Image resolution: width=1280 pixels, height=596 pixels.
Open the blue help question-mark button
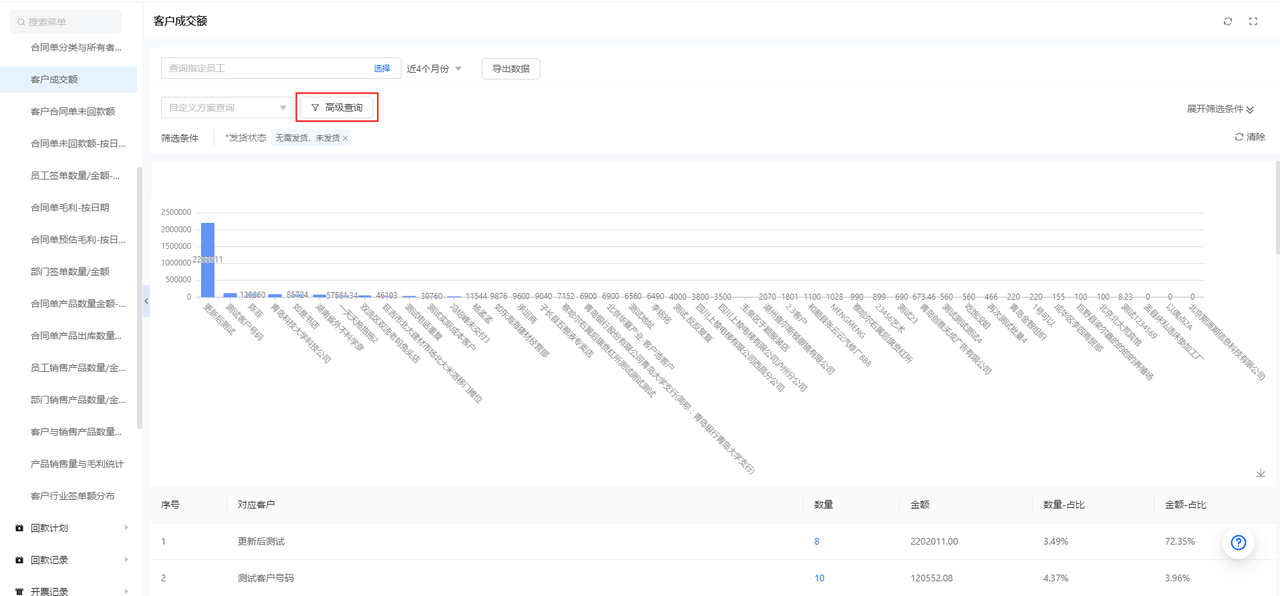(x=1238, y=542)
